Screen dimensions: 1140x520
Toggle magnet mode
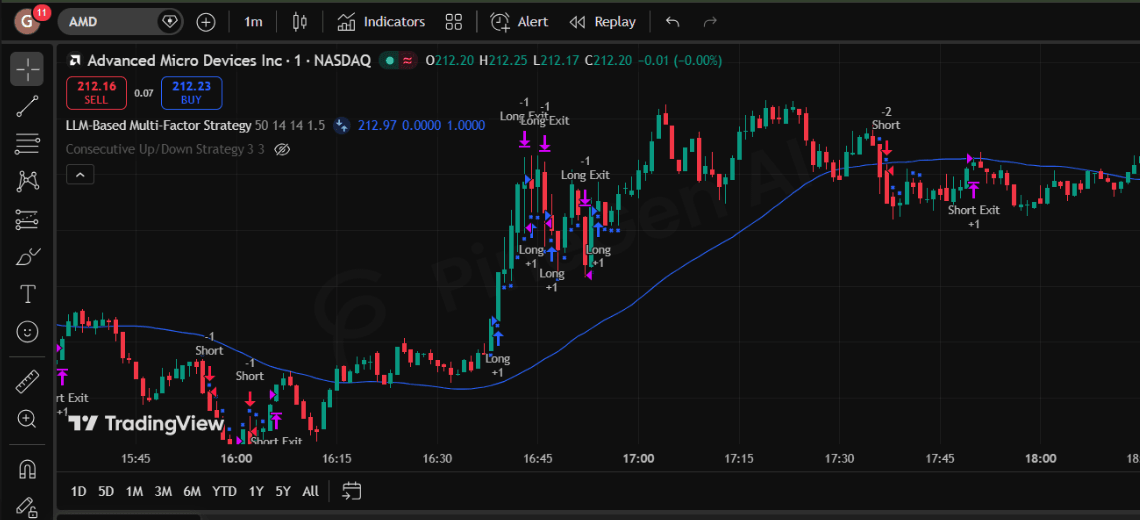tap(27, 468)
